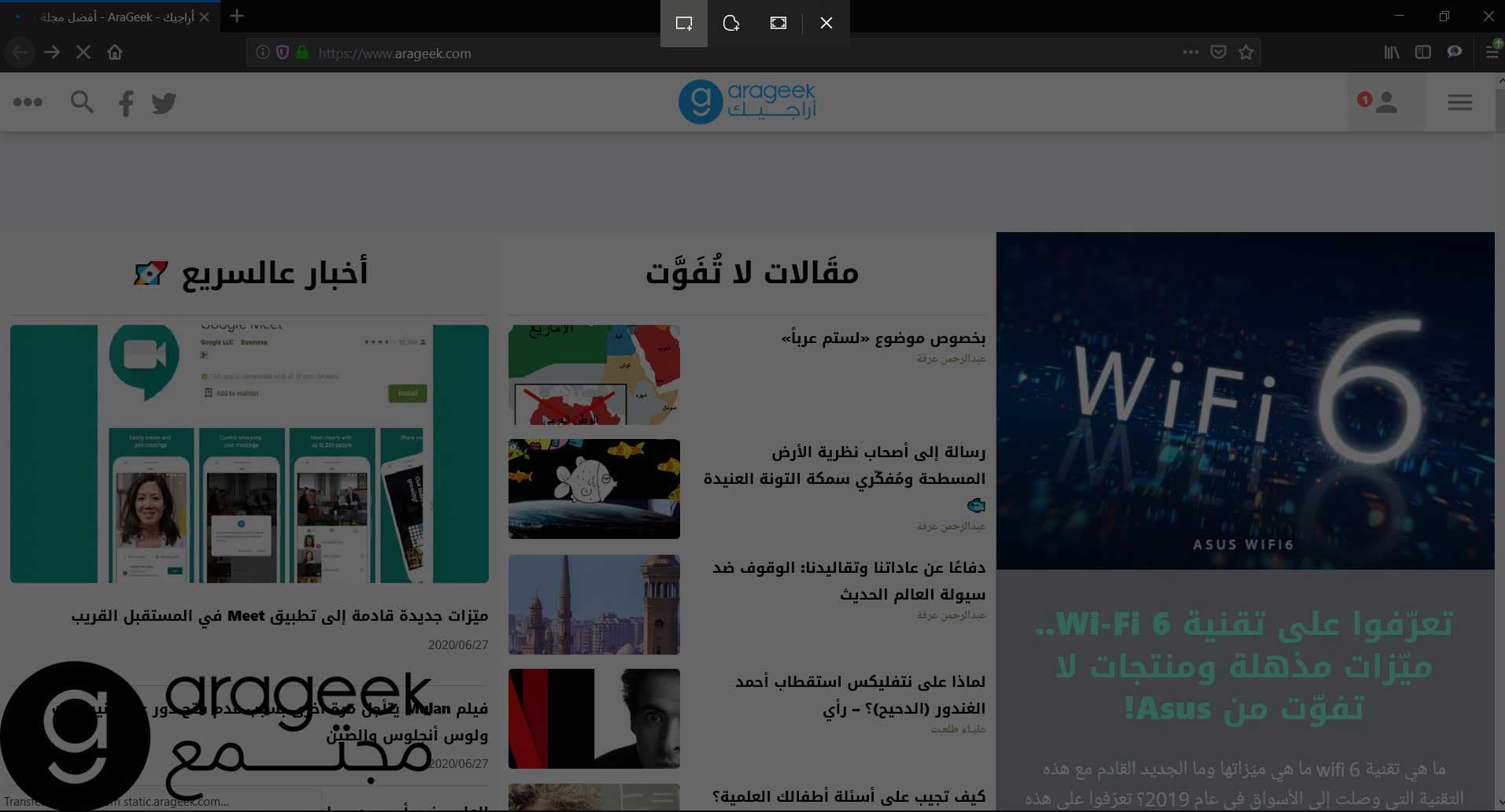Open the site hamburger menu
This screenshot has height=812, width=1505.
[x=1460, y=102]
